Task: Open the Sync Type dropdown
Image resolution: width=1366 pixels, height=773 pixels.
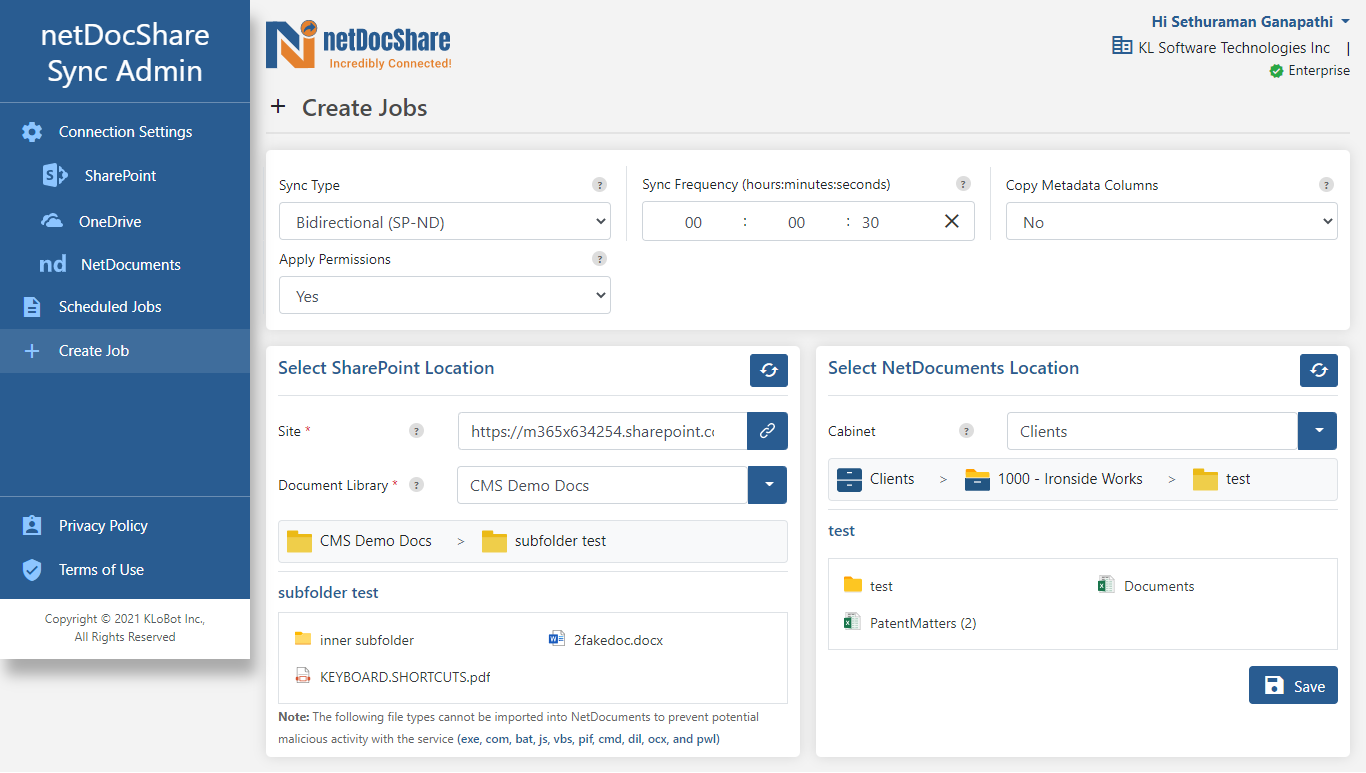Action: coord(445,221)
